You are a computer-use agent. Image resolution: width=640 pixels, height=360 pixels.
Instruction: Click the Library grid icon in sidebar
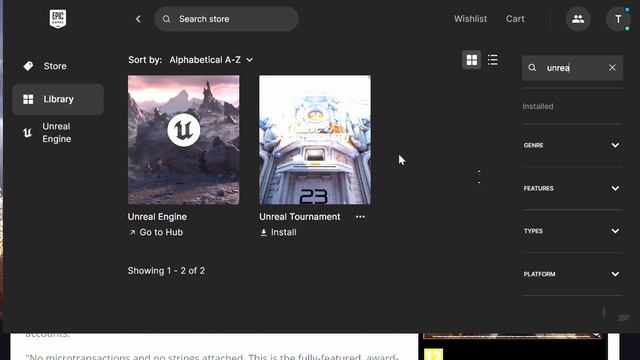point(28,99)
